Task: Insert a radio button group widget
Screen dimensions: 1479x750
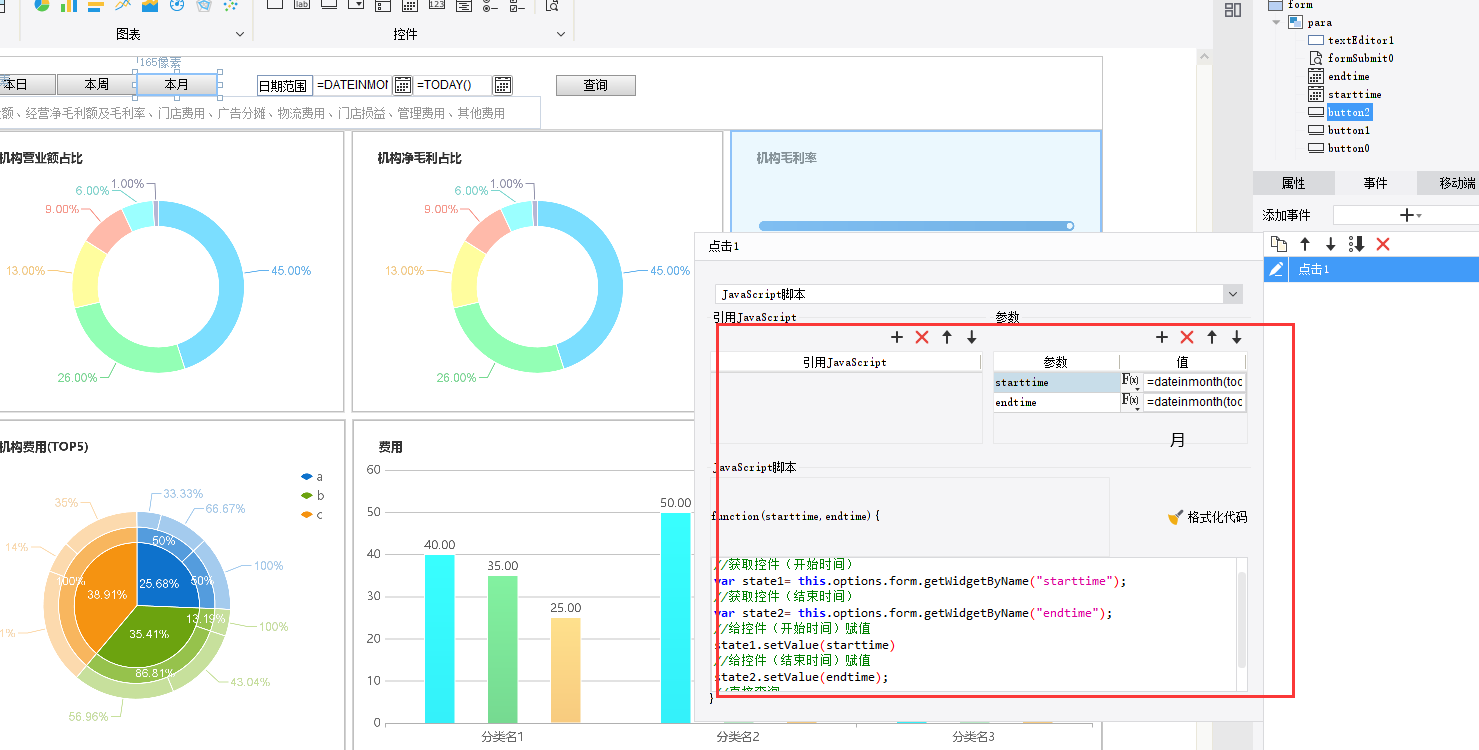Action: point(490,6)
